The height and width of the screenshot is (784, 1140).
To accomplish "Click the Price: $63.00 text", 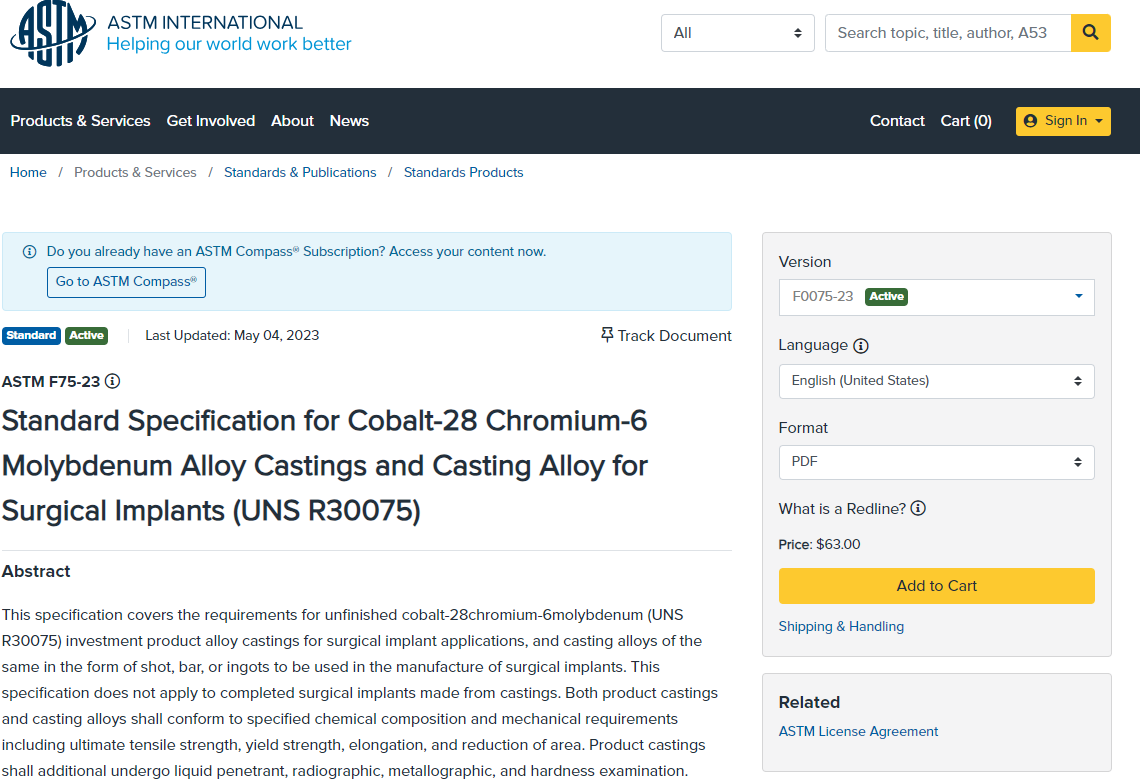I will tap(819, 544).
